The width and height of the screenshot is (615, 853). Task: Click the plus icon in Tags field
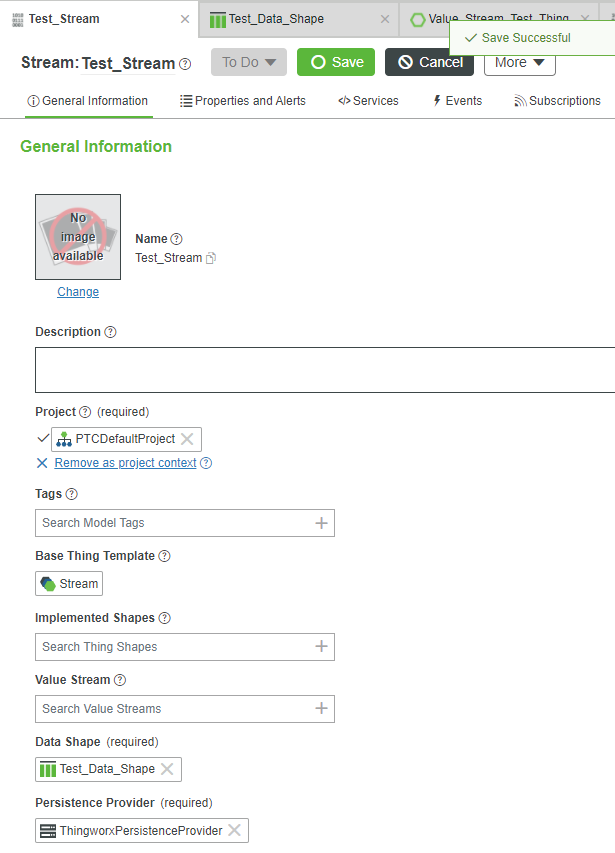(x=321, y=523)
